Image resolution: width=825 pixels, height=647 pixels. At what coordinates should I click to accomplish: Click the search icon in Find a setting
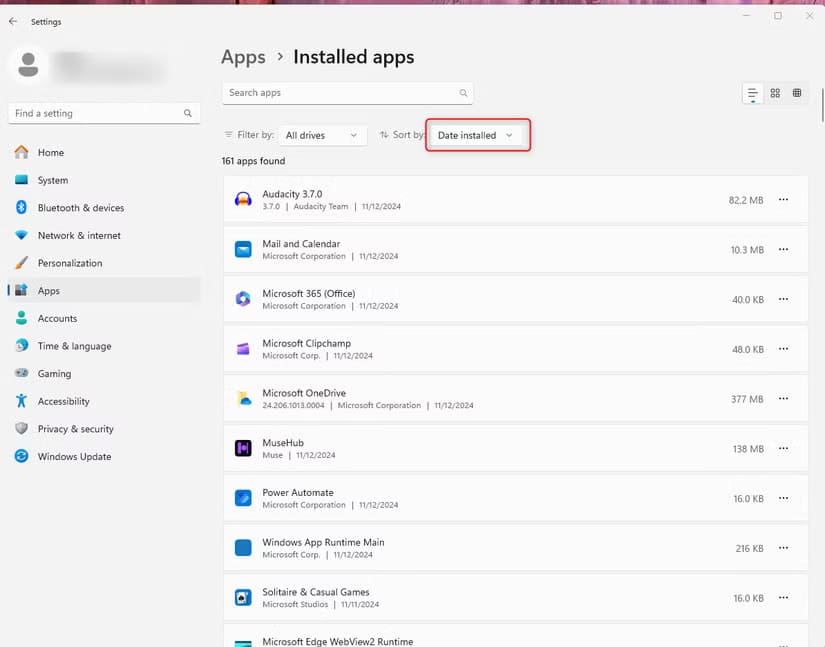[188, 113]
